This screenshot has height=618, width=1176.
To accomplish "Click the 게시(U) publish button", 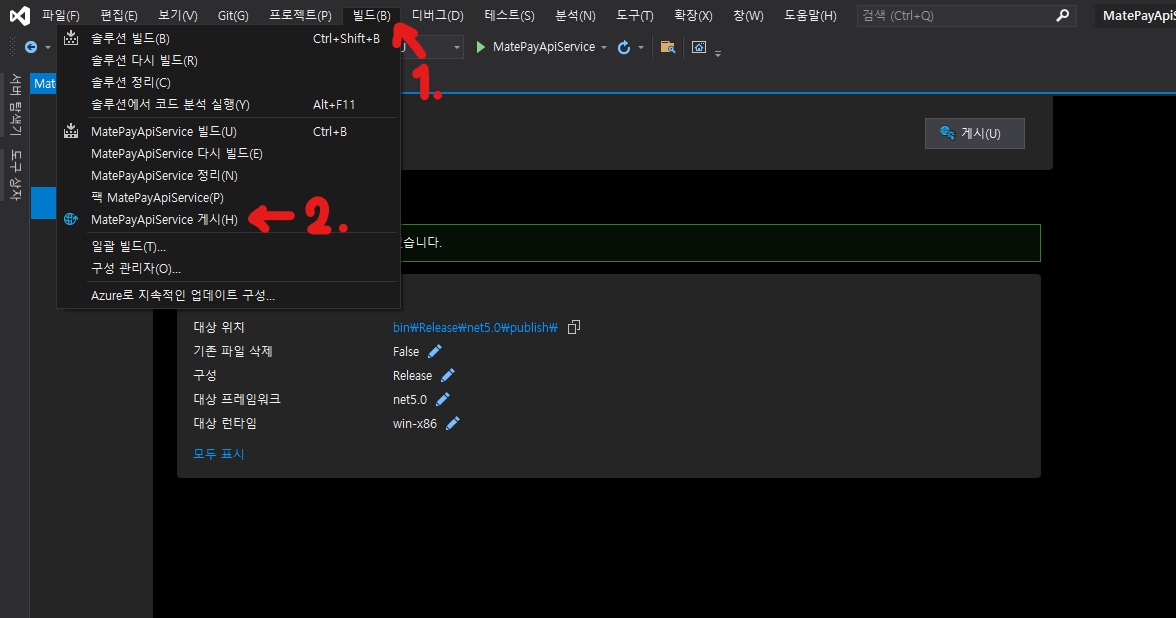I will pyautogui.click(x=974, y=133).
